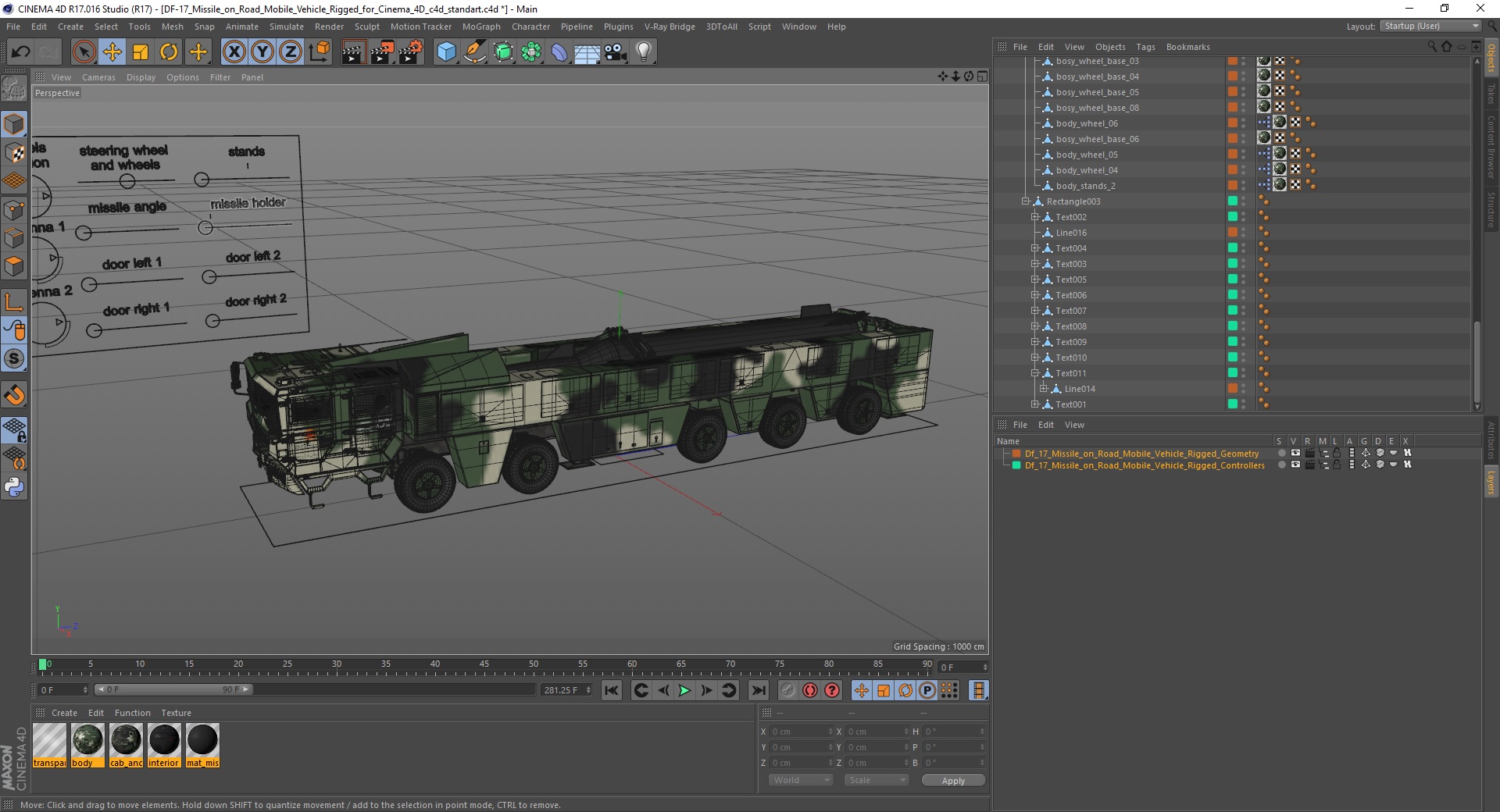Screen dimensions: 1500x812
Task: Add a light object
Action: pyautogui.click(x=644, y=52)
